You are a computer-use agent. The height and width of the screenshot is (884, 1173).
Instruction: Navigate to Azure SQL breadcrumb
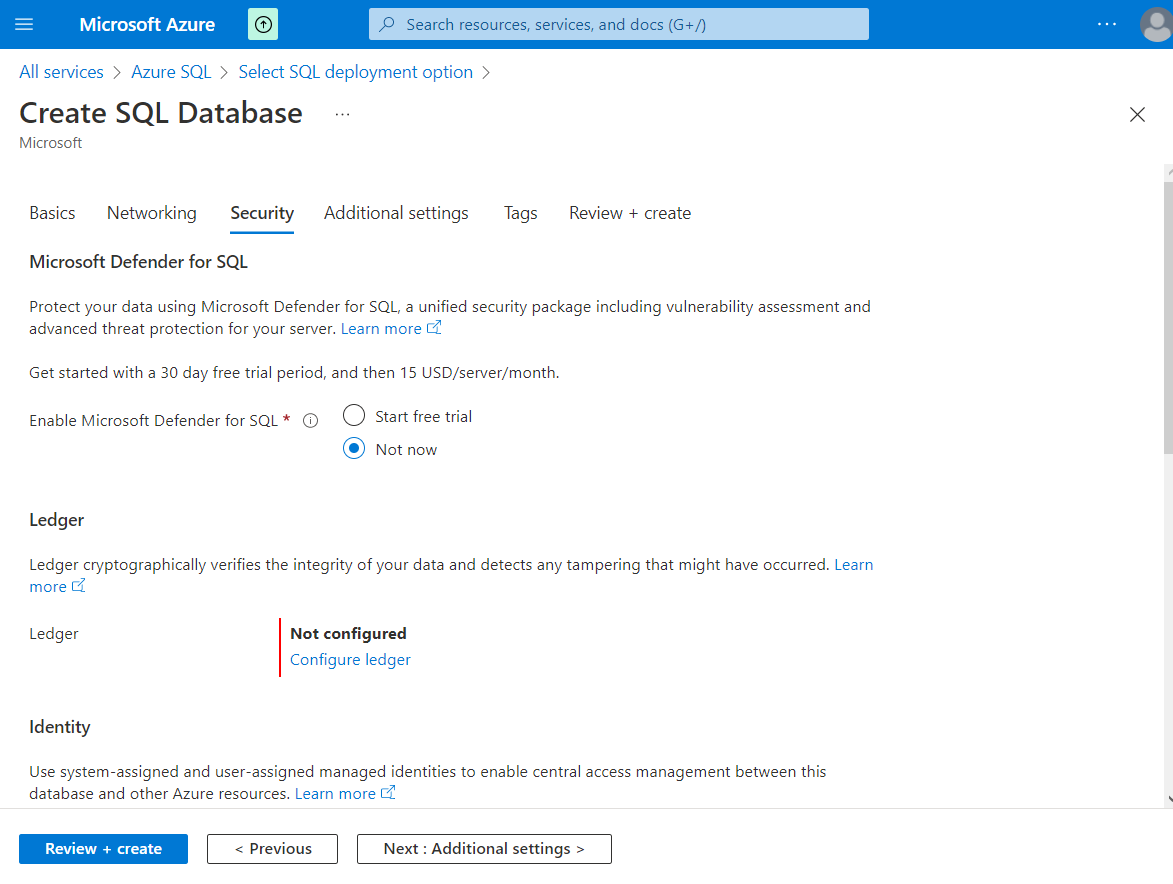(171, 72)
